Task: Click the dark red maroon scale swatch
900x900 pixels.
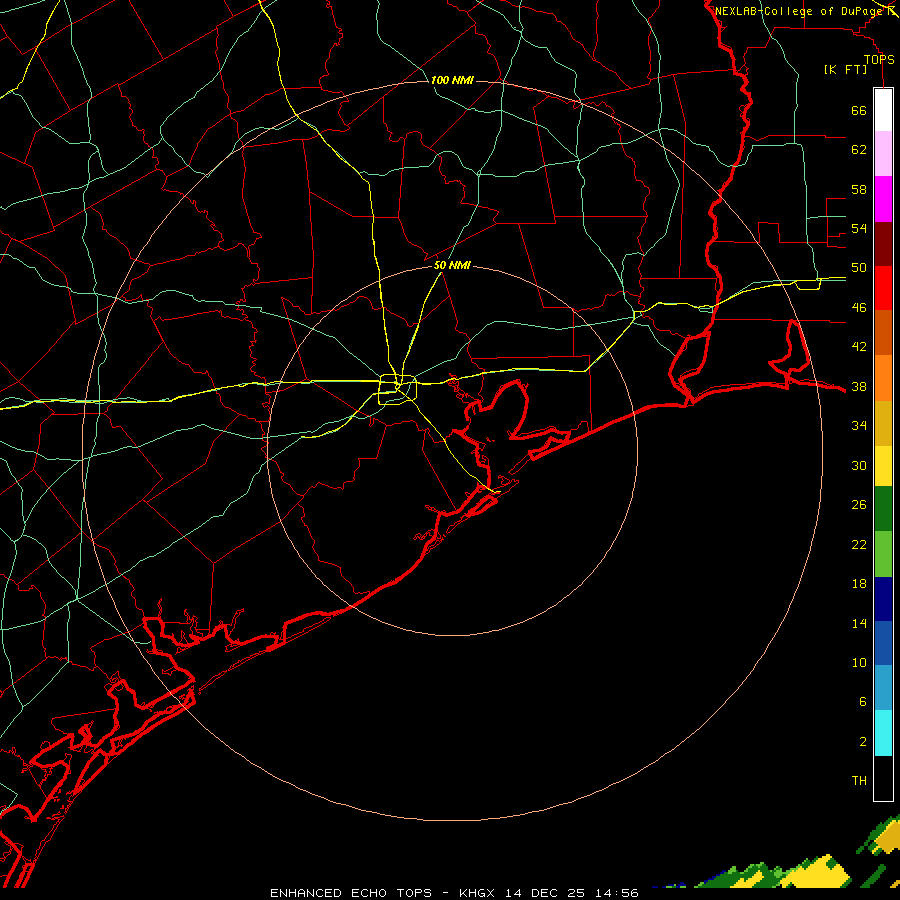Action: [x=883, y=244]
